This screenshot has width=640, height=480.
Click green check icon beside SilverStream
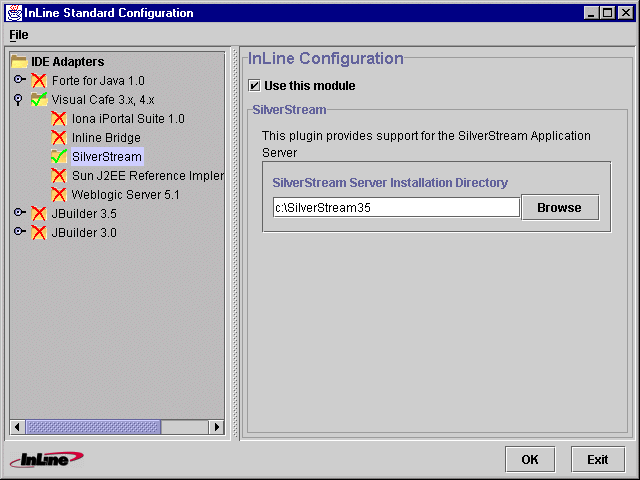click(59, 156)
